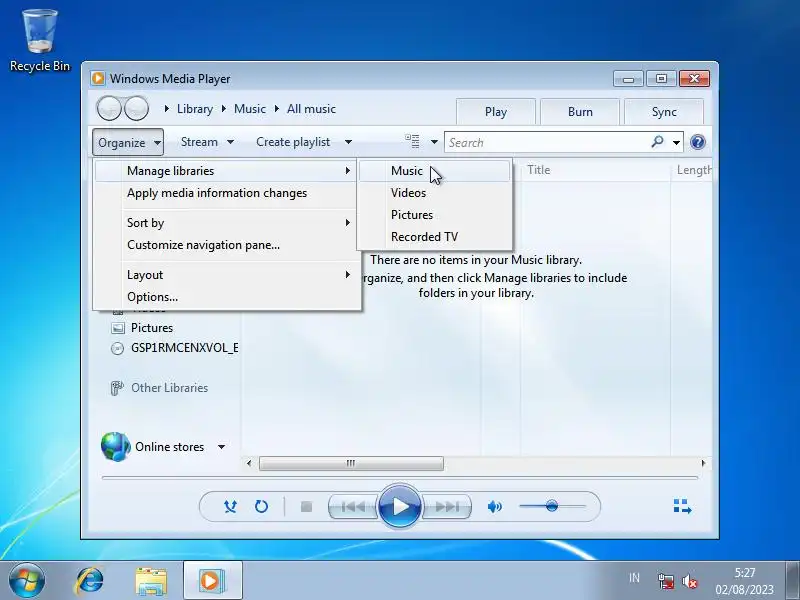Click the Stop playback button
The height and width of the screenshot is (600, 800).
pos(306,507)
